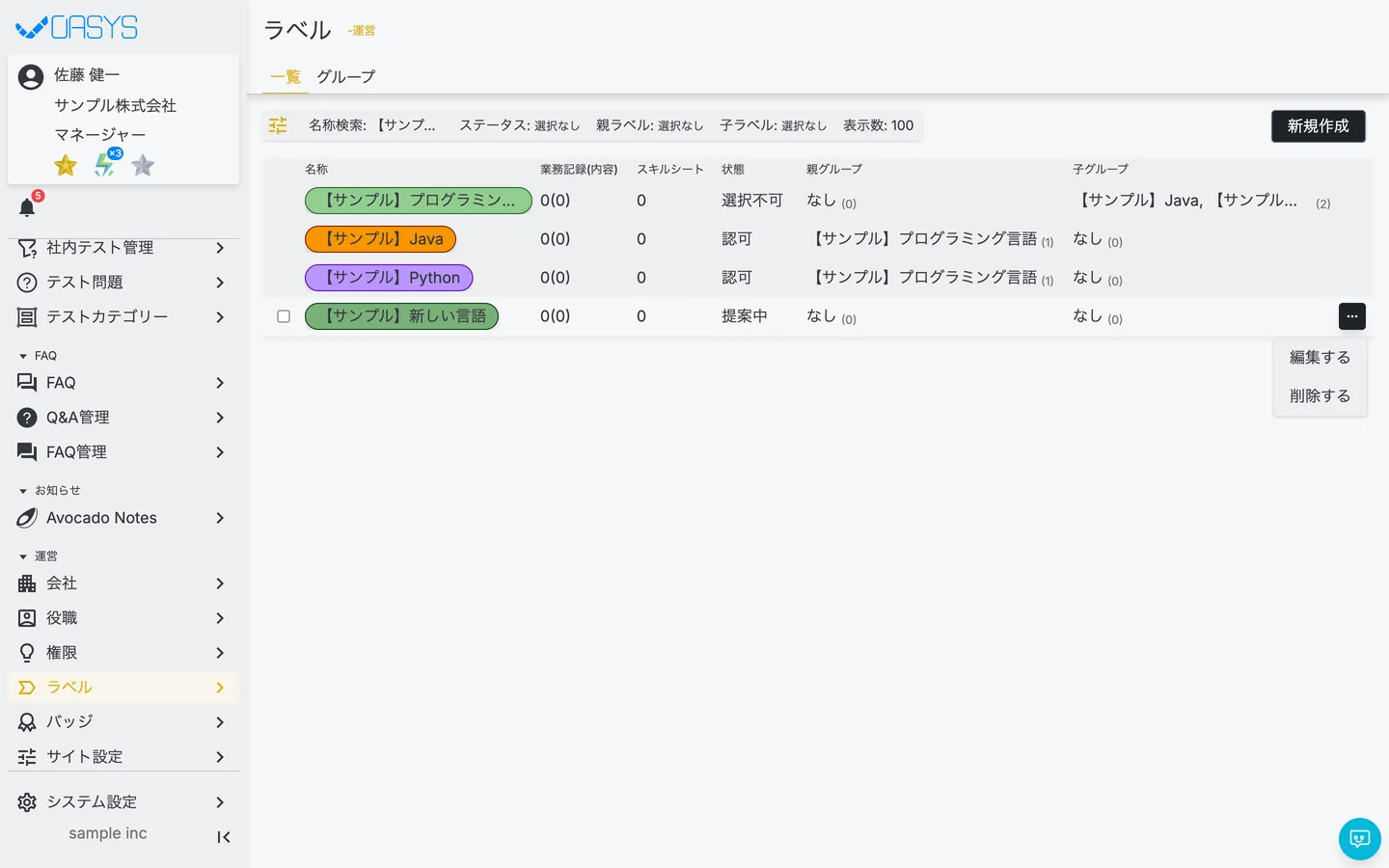Click the FAQ管理 sidebar item
Screen dimensions: 1389x868
pyautogui.click(x=123, y=452)
